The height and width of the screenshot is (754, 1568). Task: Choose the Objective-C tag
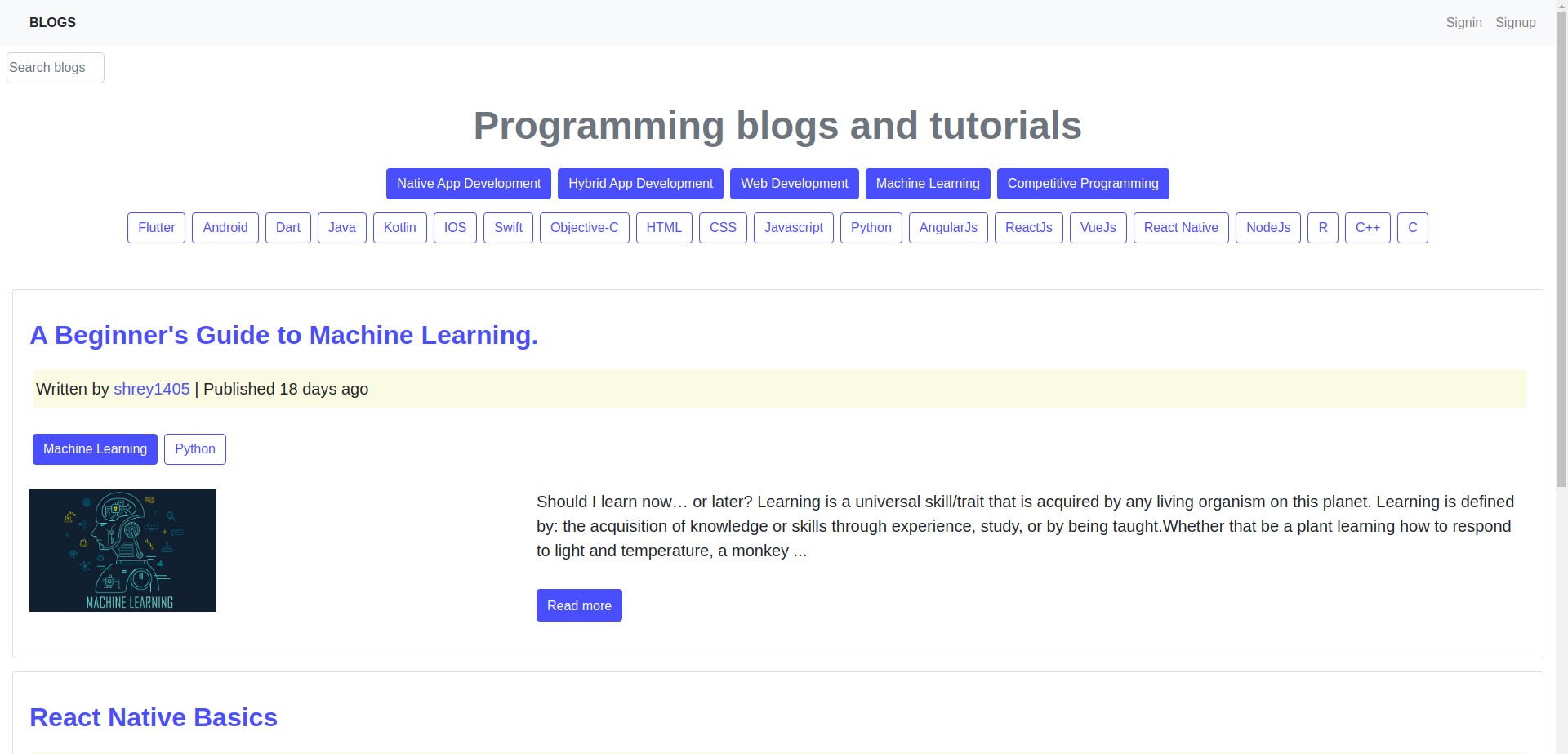[585, 228]
